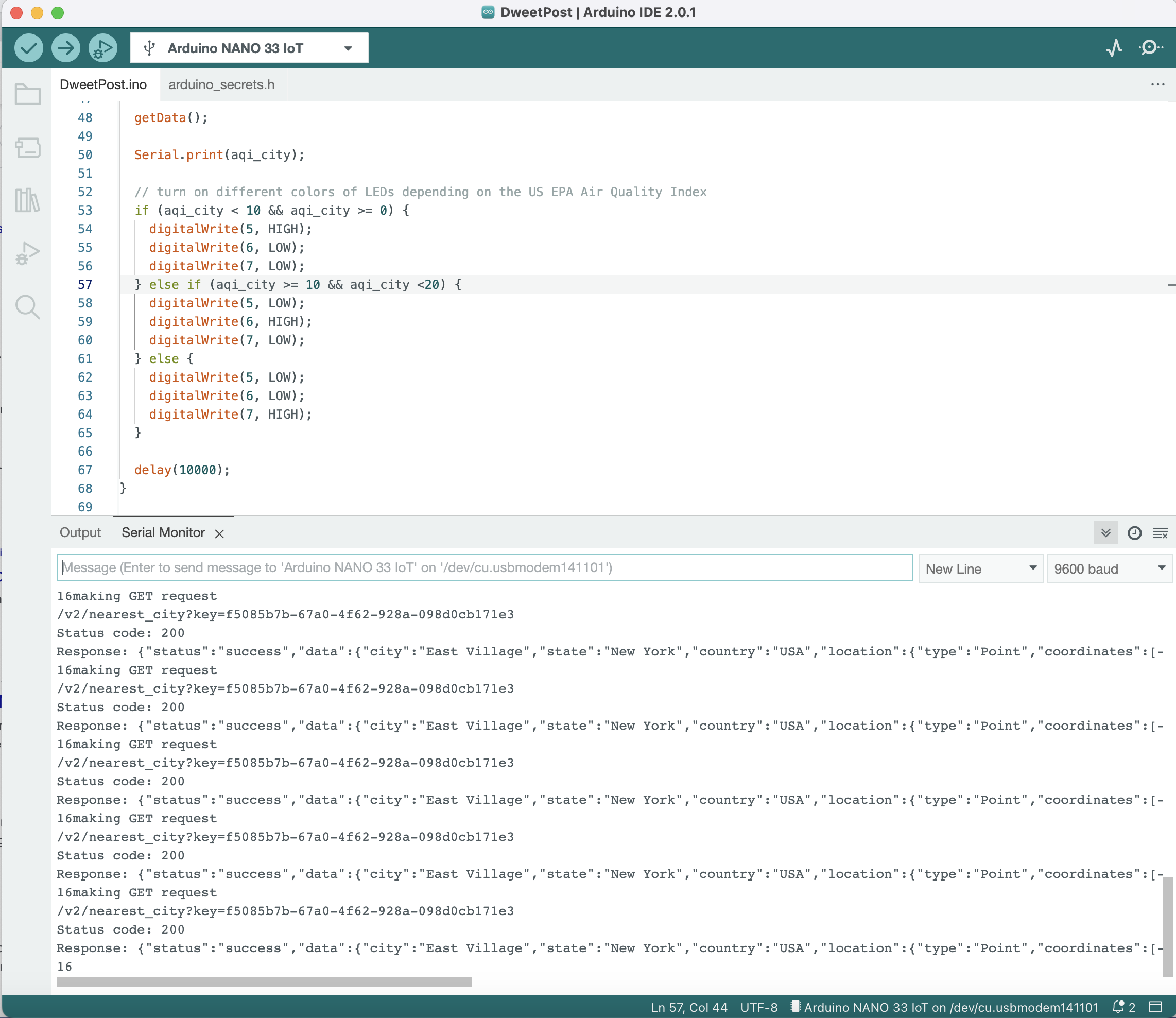The width and height of the screenshot is (1176, 1018).
Task: Open the Boards Manager sidebar icon
Action: coord(27,148)
